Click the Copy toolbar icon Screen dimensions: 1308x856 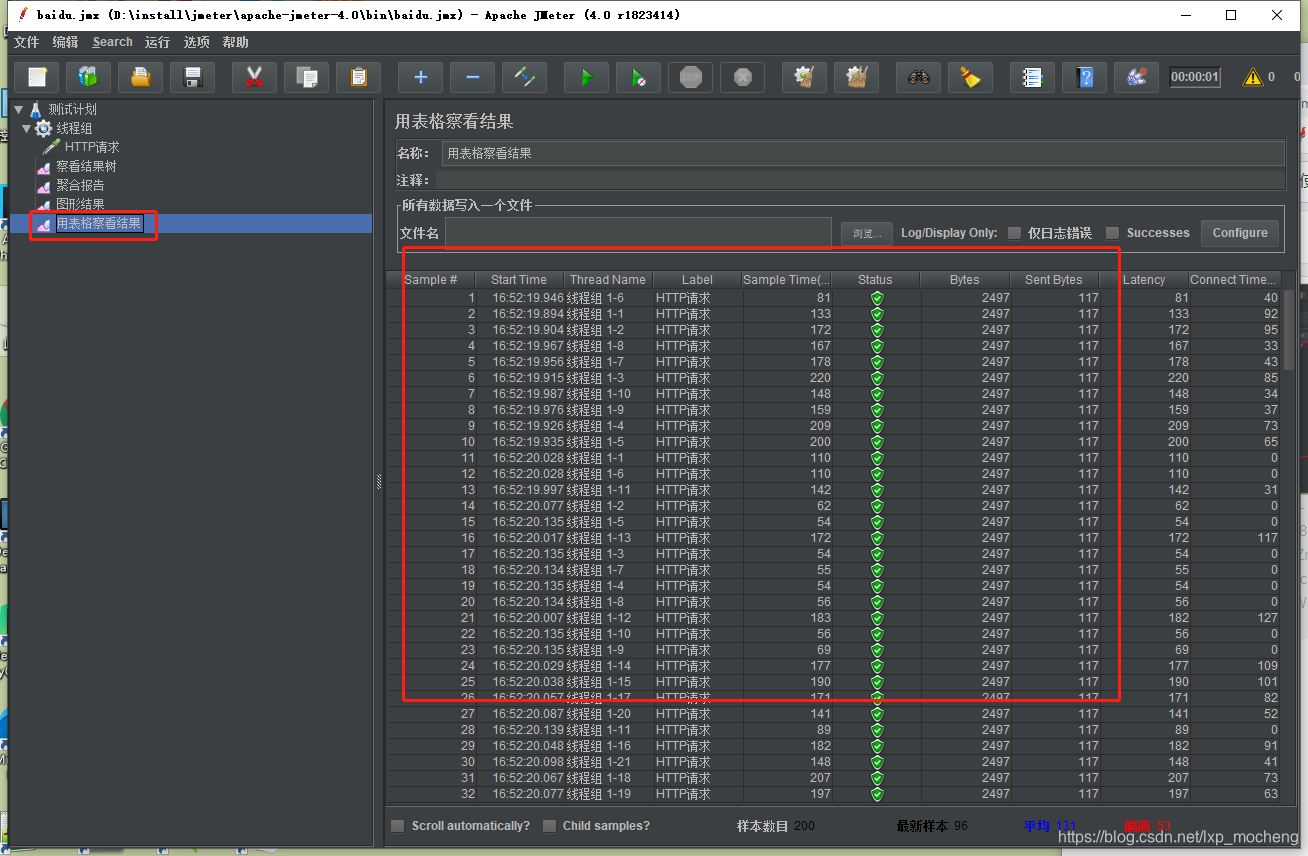306,77
